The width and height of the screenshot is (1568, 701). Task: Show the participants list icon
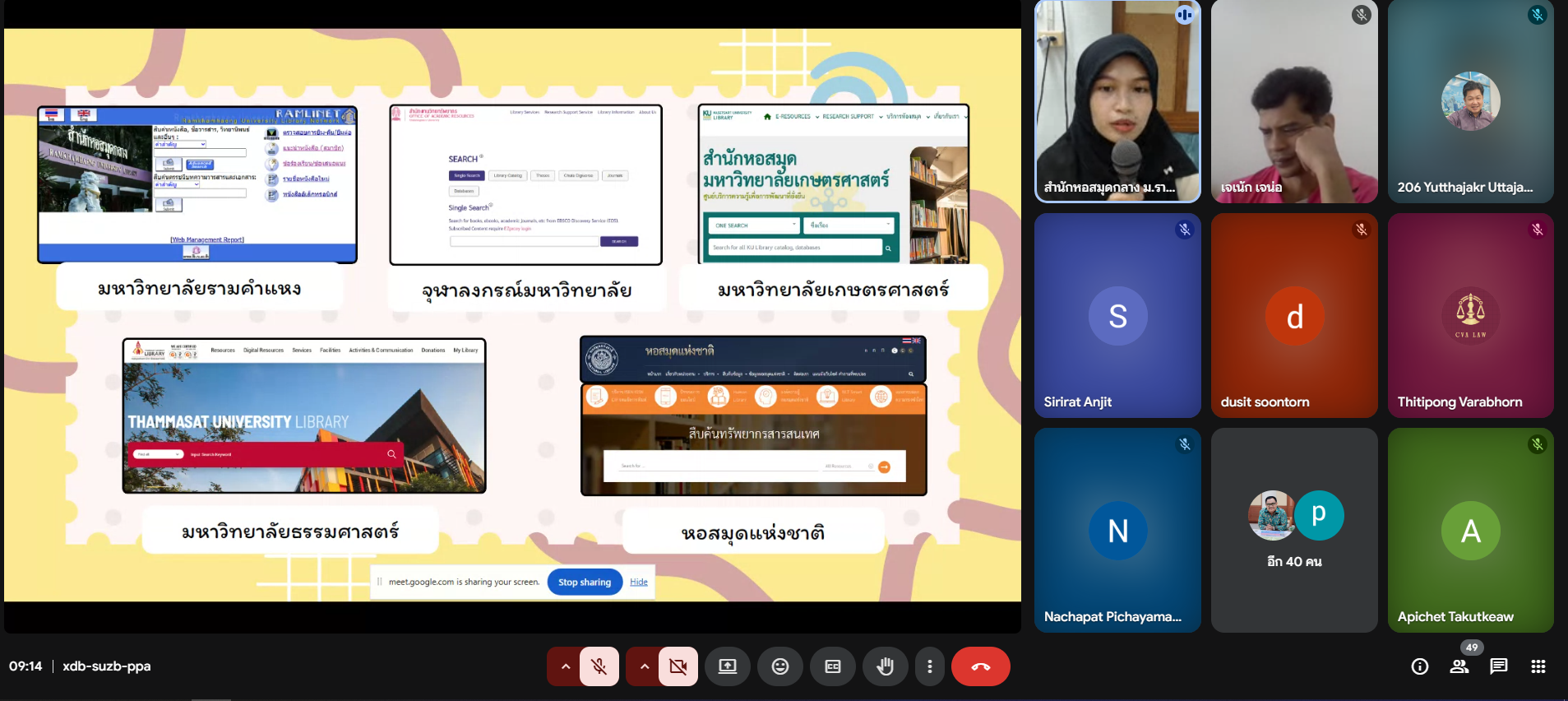[1459, 666]
